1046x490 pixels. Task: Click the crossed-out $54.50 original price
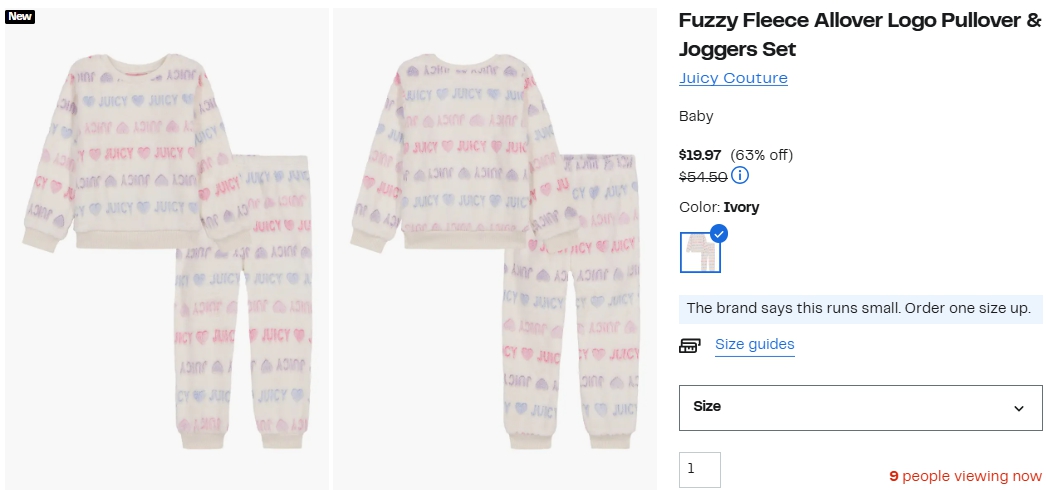point(703,177)
